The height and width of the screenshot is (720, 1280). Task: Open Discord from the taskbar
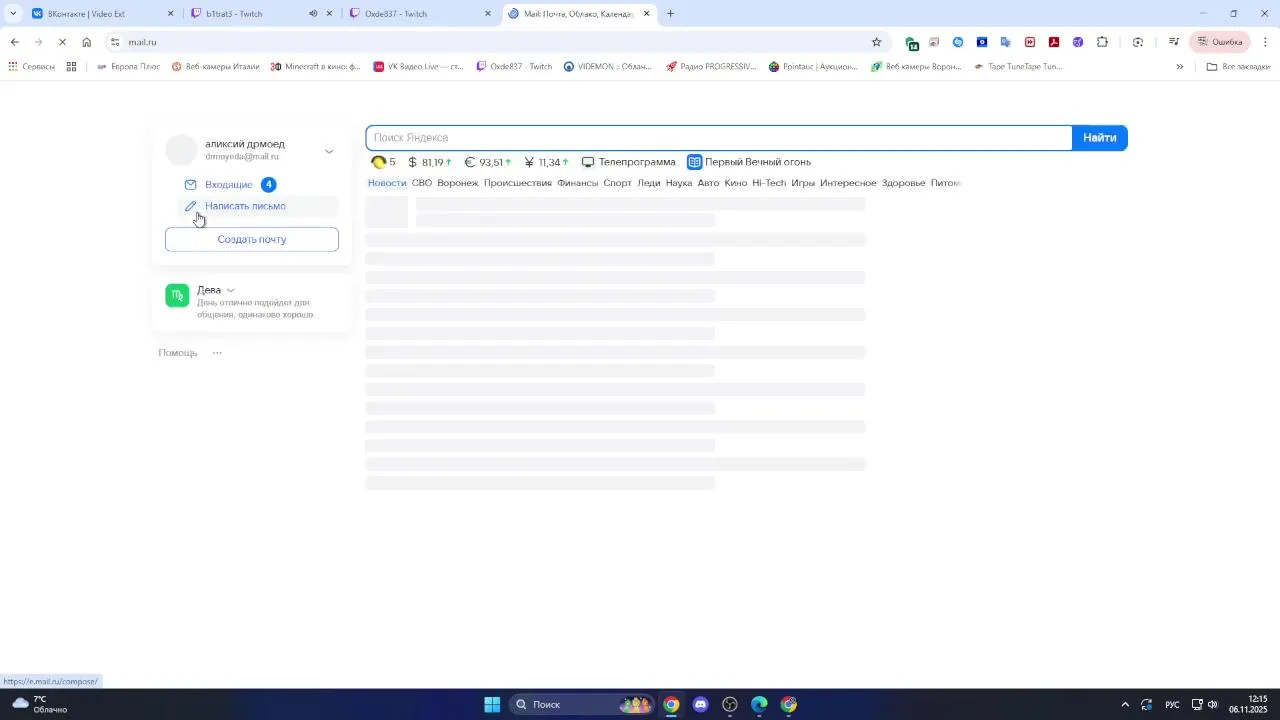700,704
